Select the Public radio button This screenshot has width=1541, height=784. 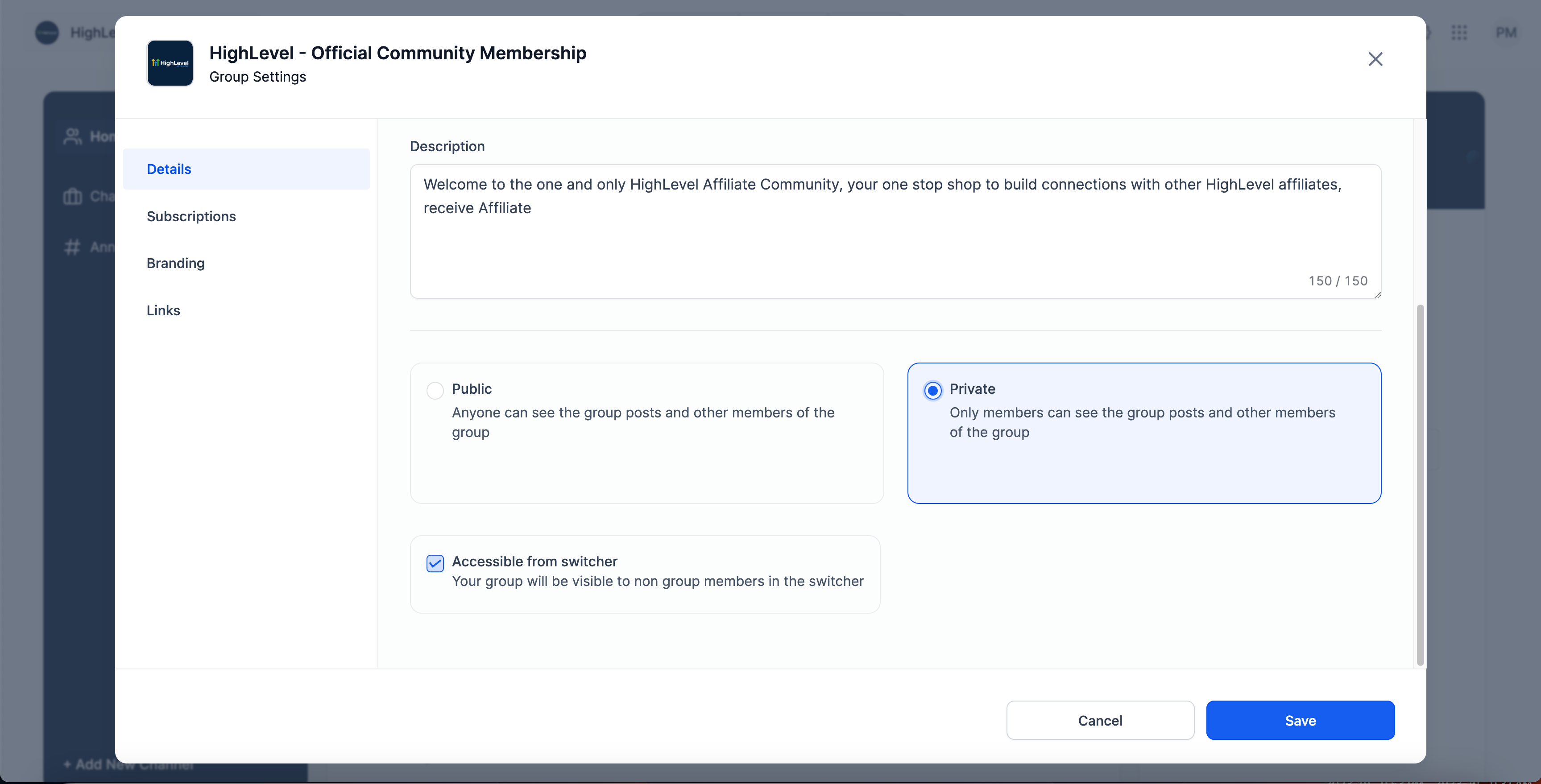[435, 391]
